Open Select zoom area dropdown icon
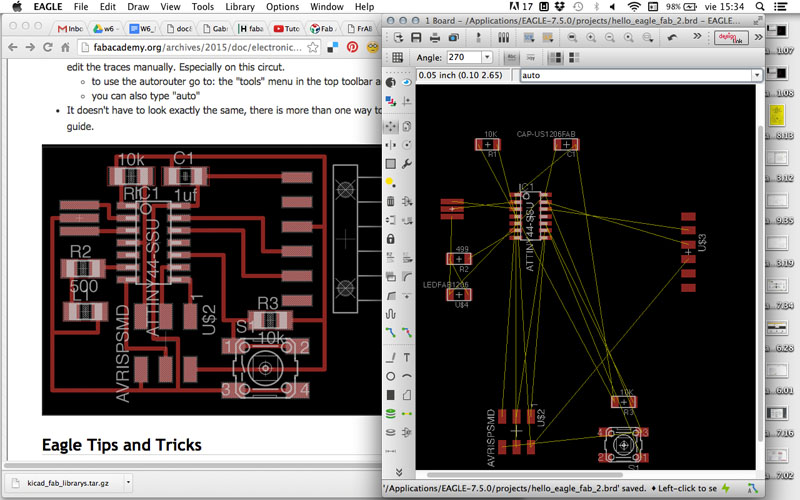This screenshot has height=500, width=800. click(x=647, y=37)
